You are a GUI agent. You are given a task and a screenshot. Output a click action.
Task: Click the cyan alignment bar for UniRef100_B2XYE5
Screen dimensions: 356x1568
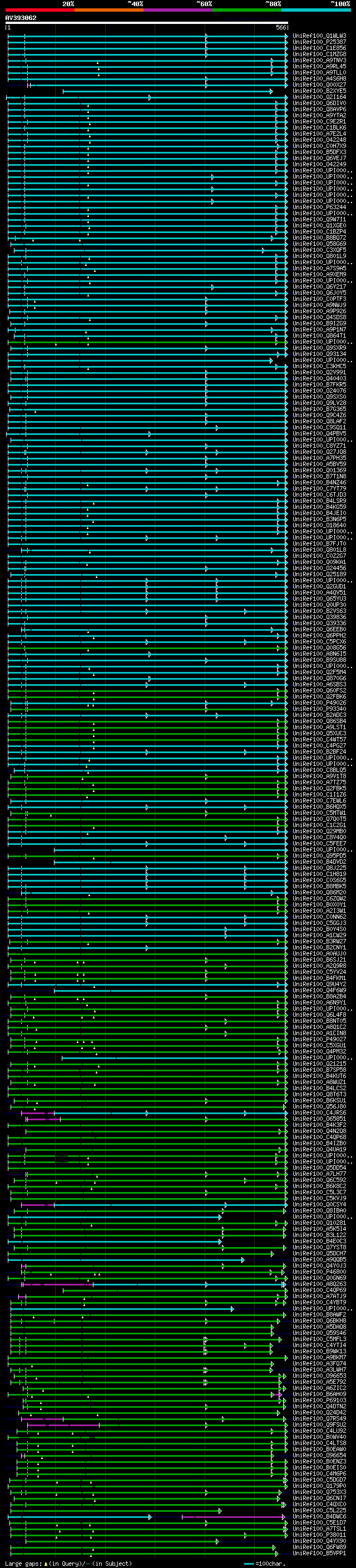click(167, 91)
